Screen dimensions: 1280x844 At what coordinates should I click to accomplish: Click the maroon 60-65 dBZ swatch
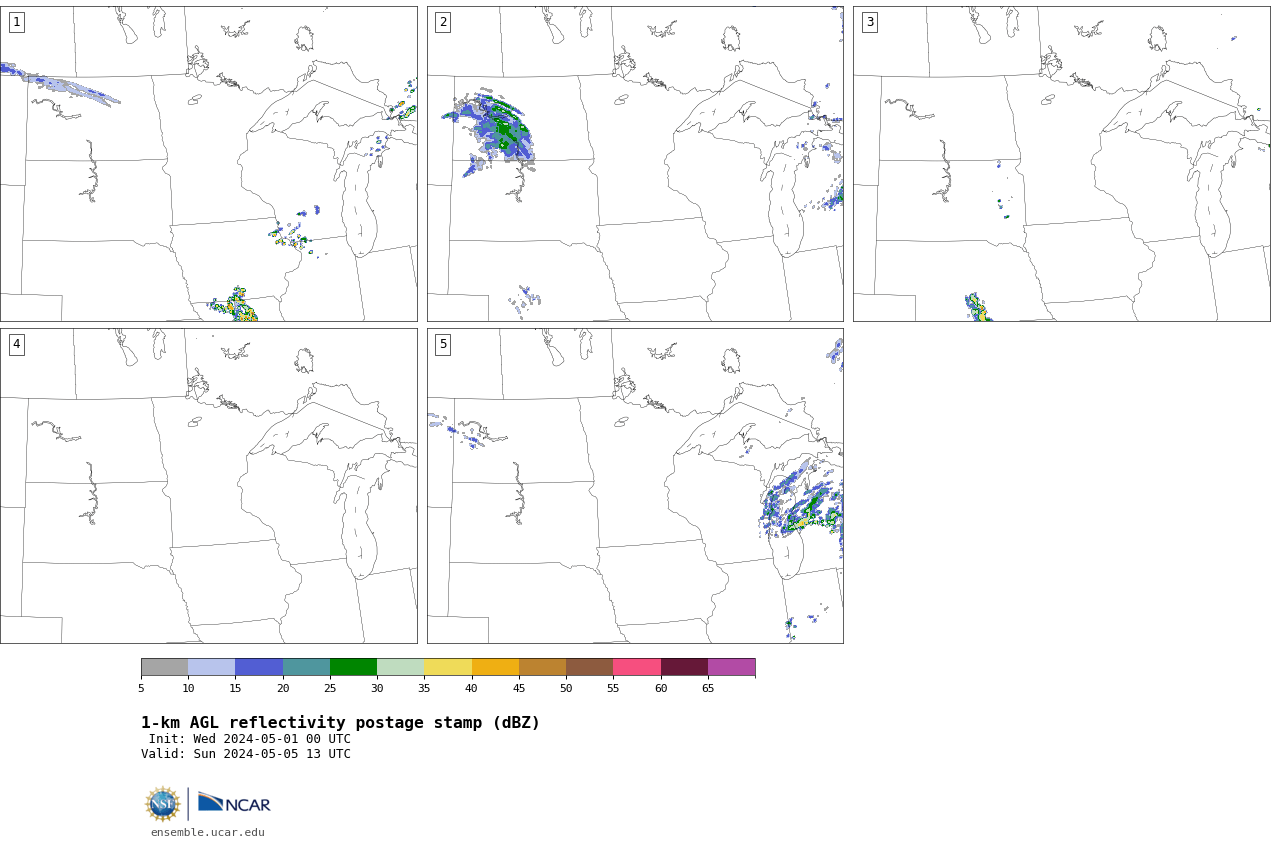click(684, 667)
